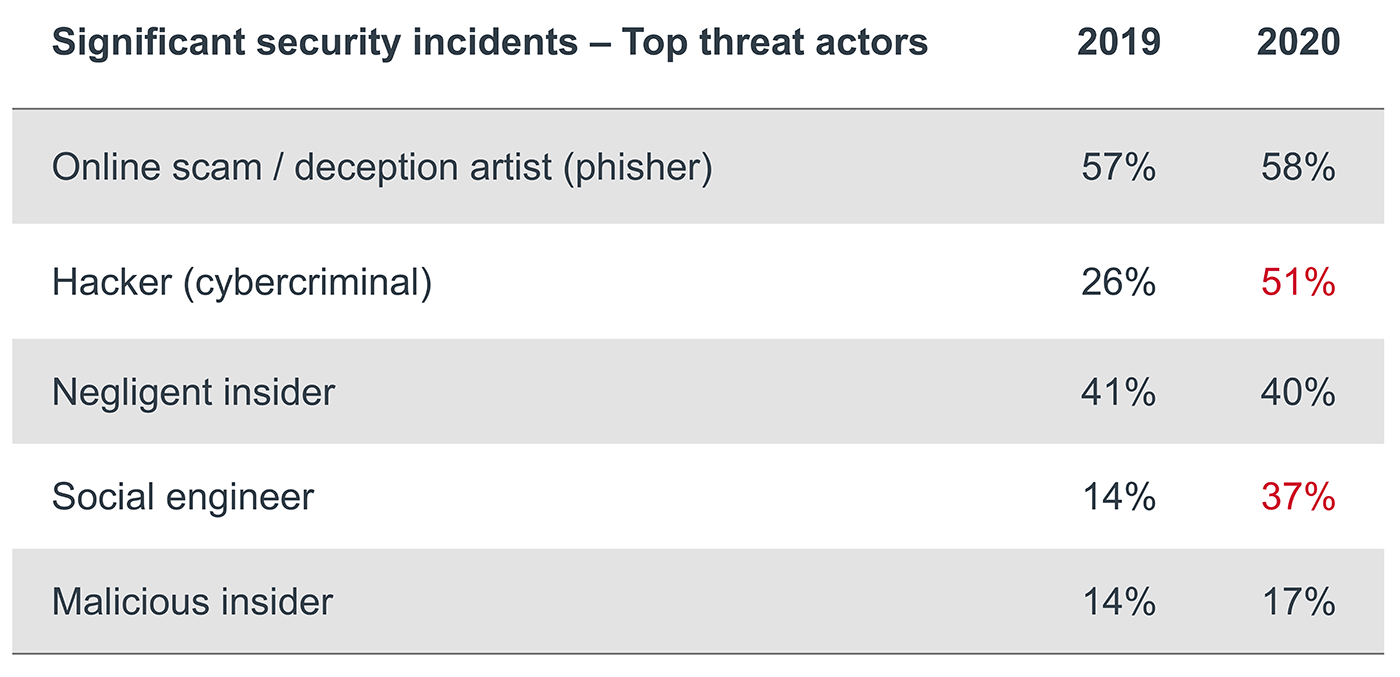Click the 57% value for online scam
The height and width of the screenshot is (677, 1400).
click(1118, 168)
